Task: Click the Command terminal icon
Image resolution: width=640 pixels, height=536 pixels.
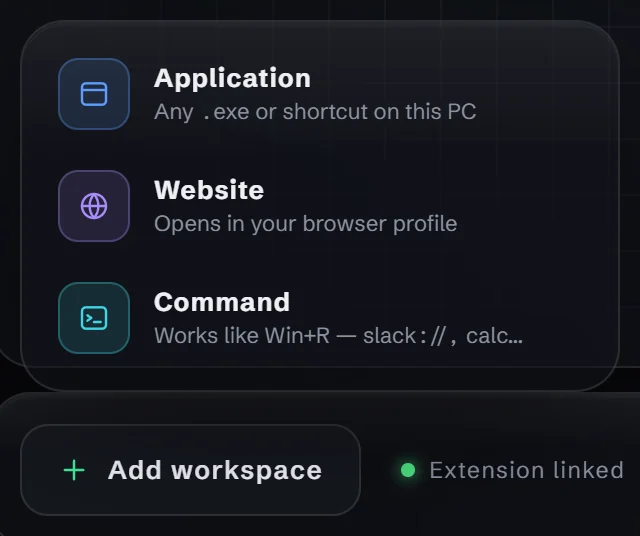Action: [x=94, y=318]
